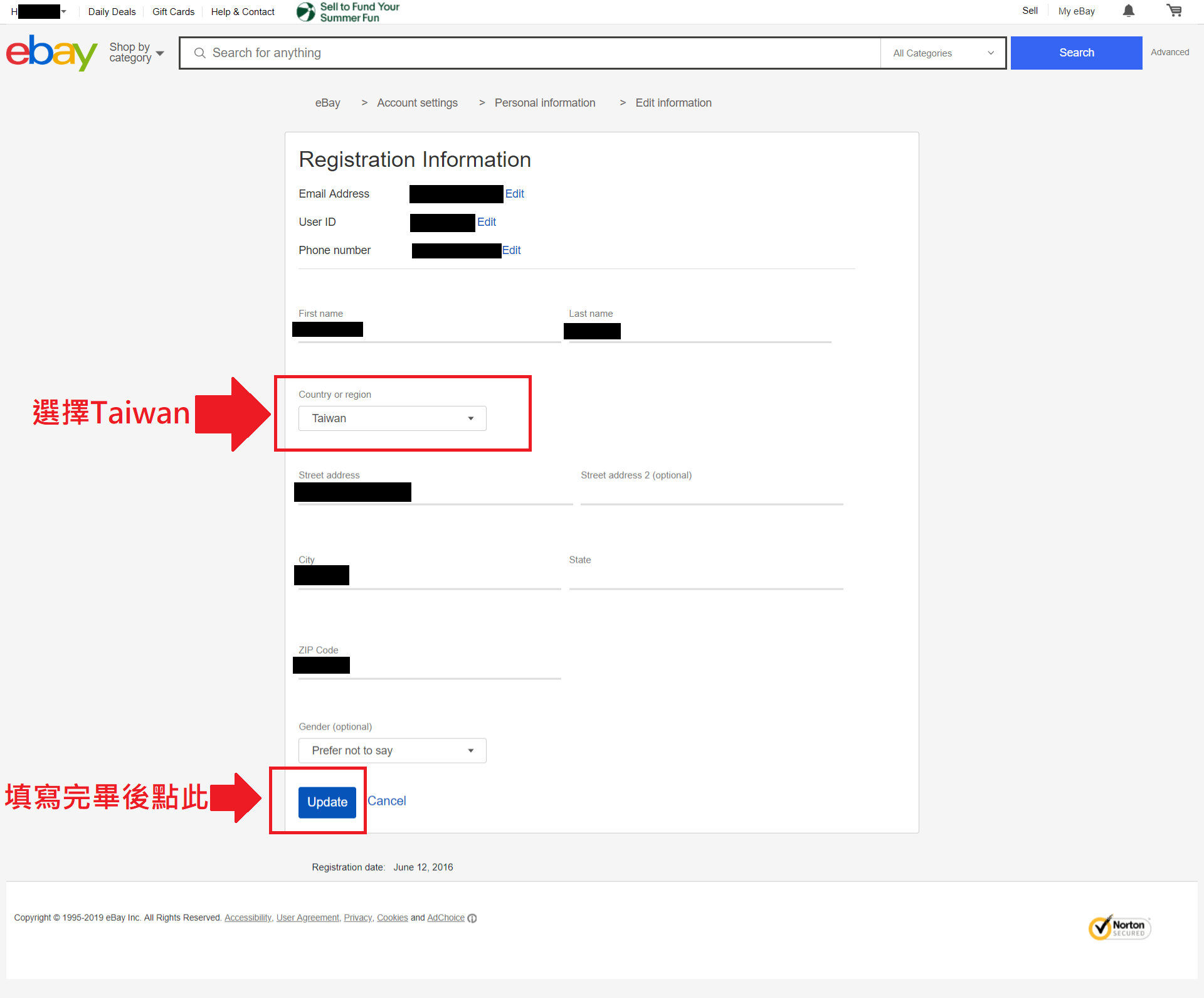Screen dimensions: 1204x998
Task: Open the Country or region dropdown
Action: [x=392, y=418]
